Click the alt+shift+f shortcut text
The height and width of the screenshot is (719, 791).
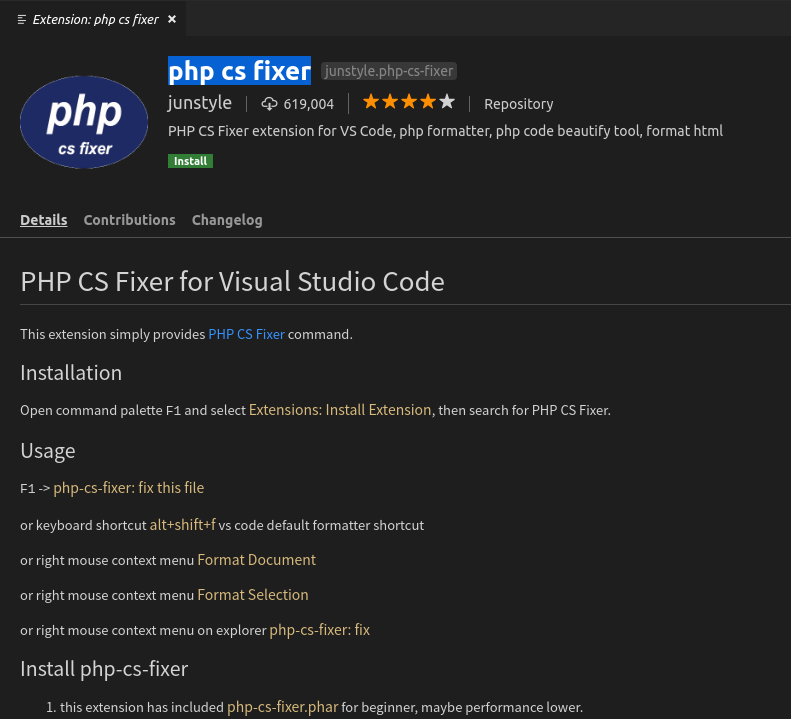tap(183, 525)
